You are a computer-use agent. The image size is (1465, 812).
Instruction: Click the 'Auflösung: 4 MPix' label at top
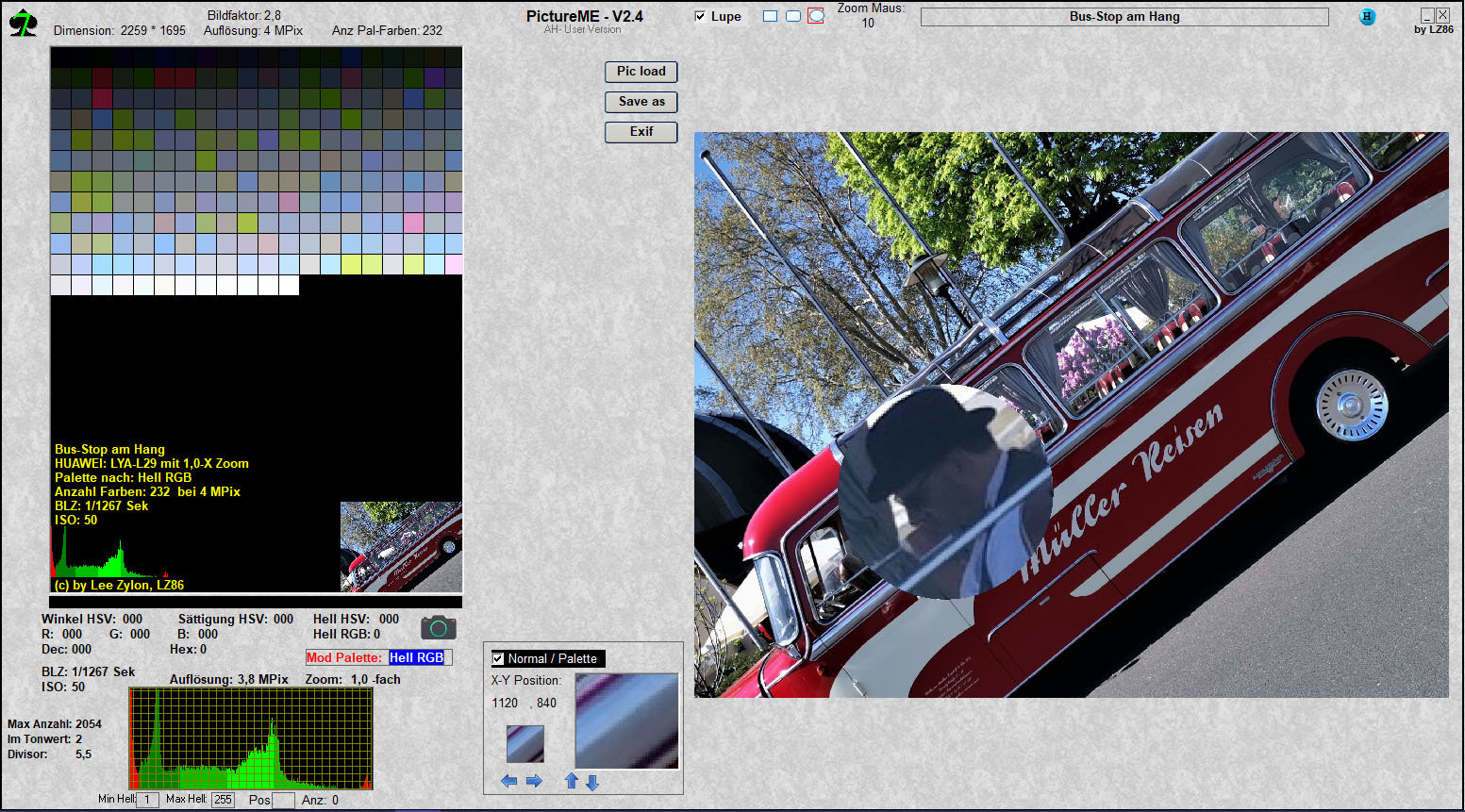(253, 30)
